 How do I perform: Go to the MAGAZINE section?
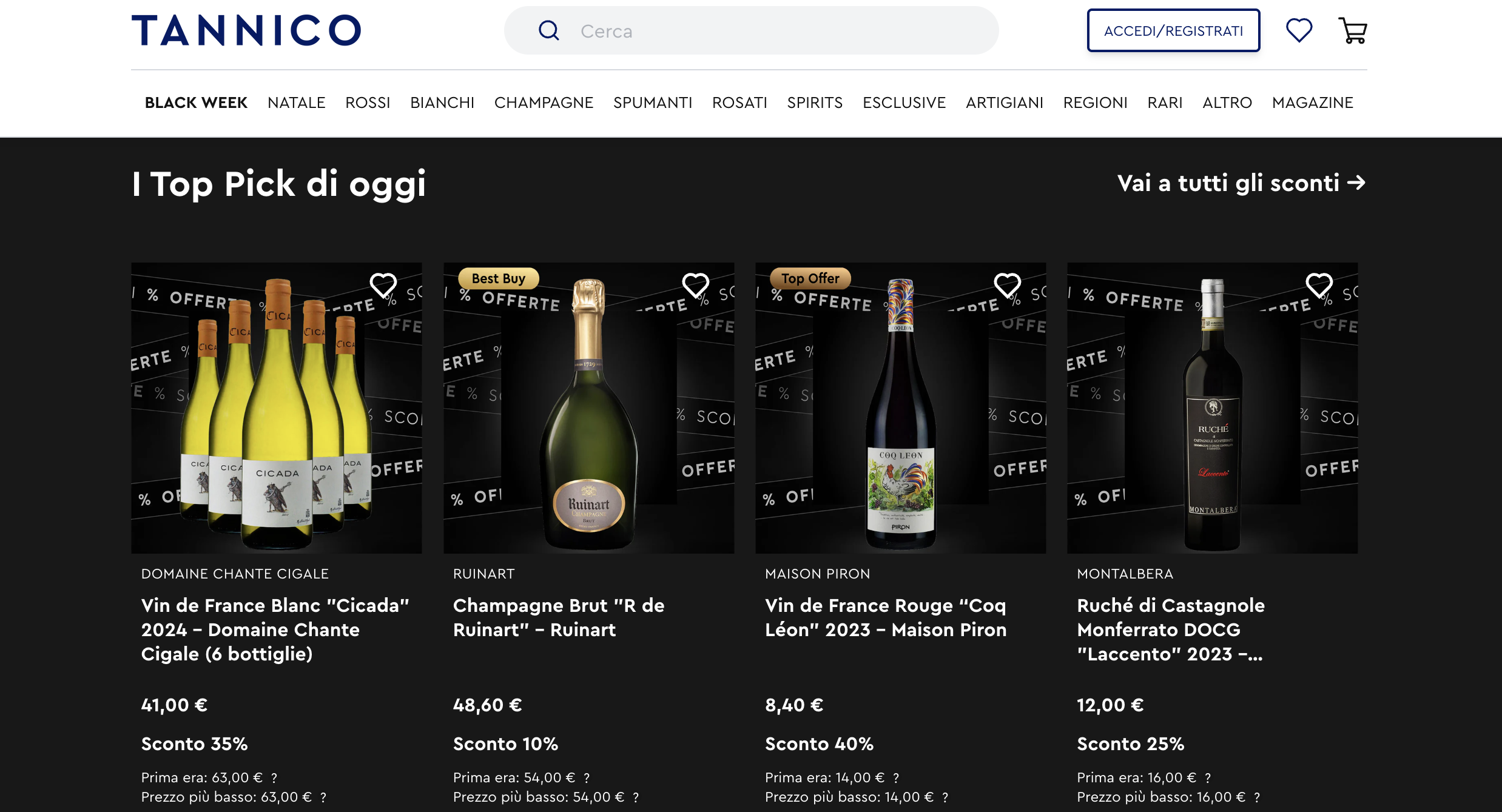tap(1312, 102)
